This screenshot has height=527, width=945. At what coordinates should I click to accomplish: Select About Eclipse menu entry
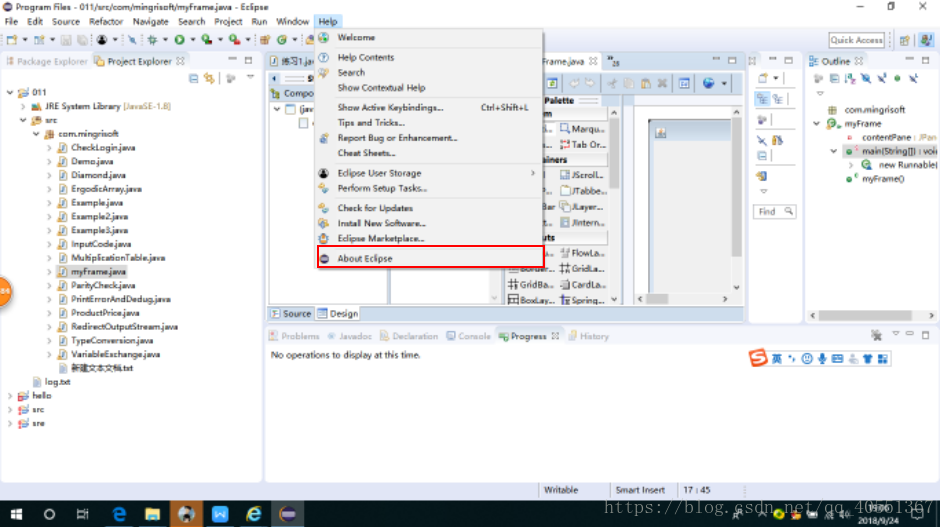pyautogui.click(x=430, y=258)
